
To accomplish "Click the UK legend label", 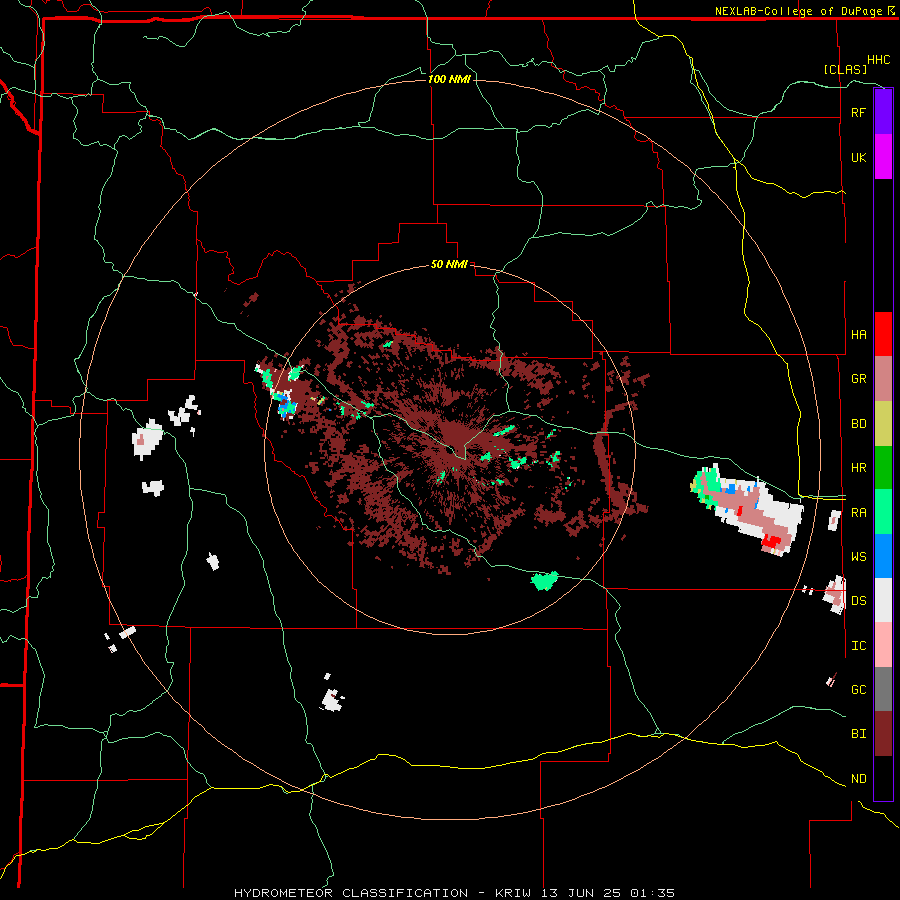I will pos(858,157).
